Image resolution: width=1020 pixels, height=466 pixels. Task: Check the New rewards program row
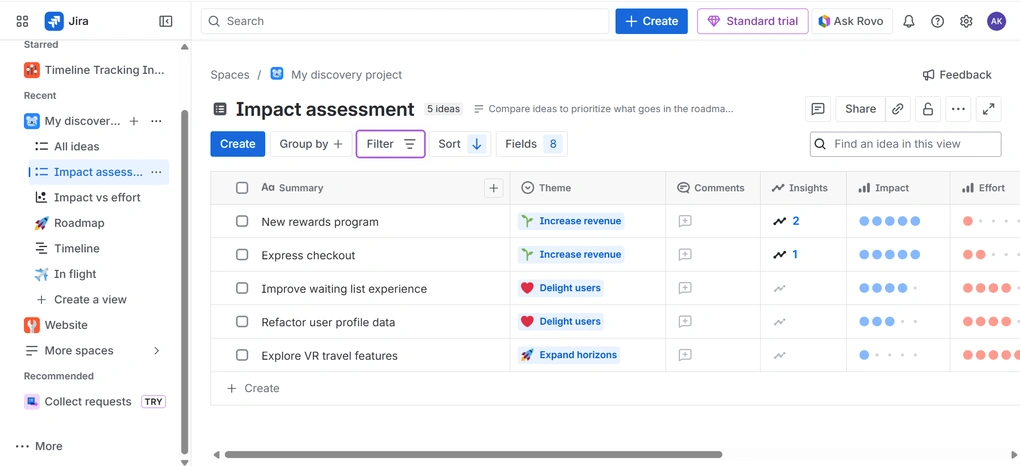[242, 221]
